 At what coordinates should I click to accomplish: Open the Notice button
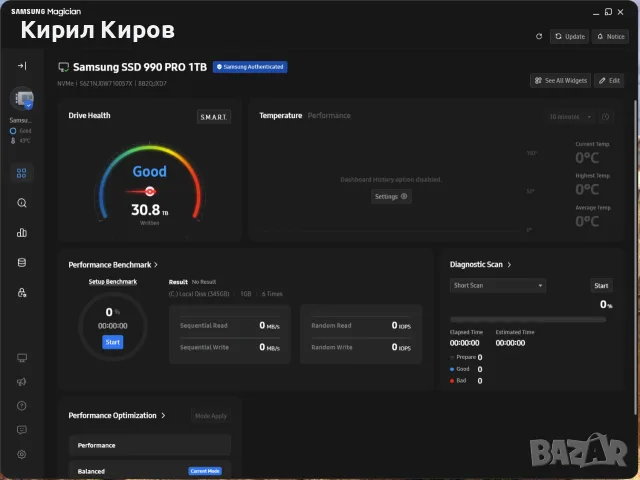(x=611, y=36)
